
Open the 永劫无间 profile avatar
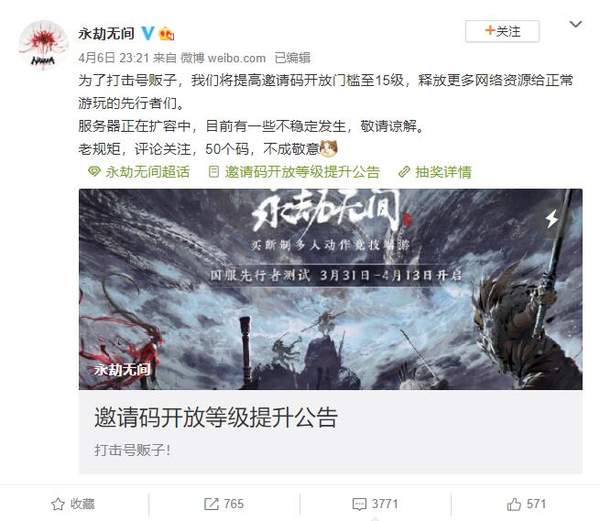[x=43, y=45]
